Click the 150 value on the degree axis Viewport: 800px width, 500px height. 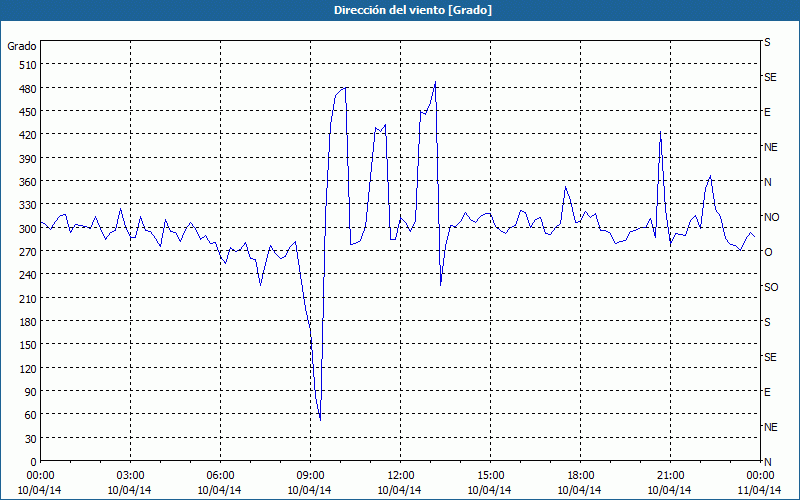tap(28, 345)
